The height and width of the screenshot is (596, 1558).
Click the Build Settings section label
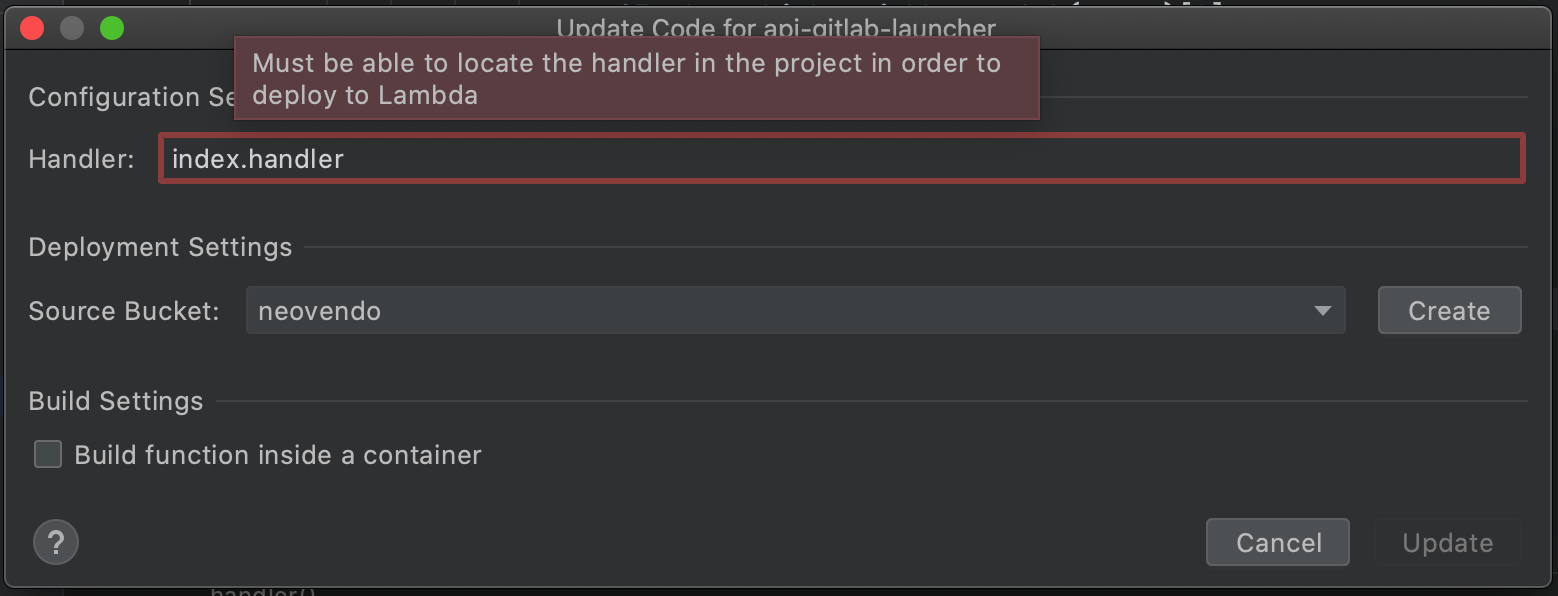(115, 400)
